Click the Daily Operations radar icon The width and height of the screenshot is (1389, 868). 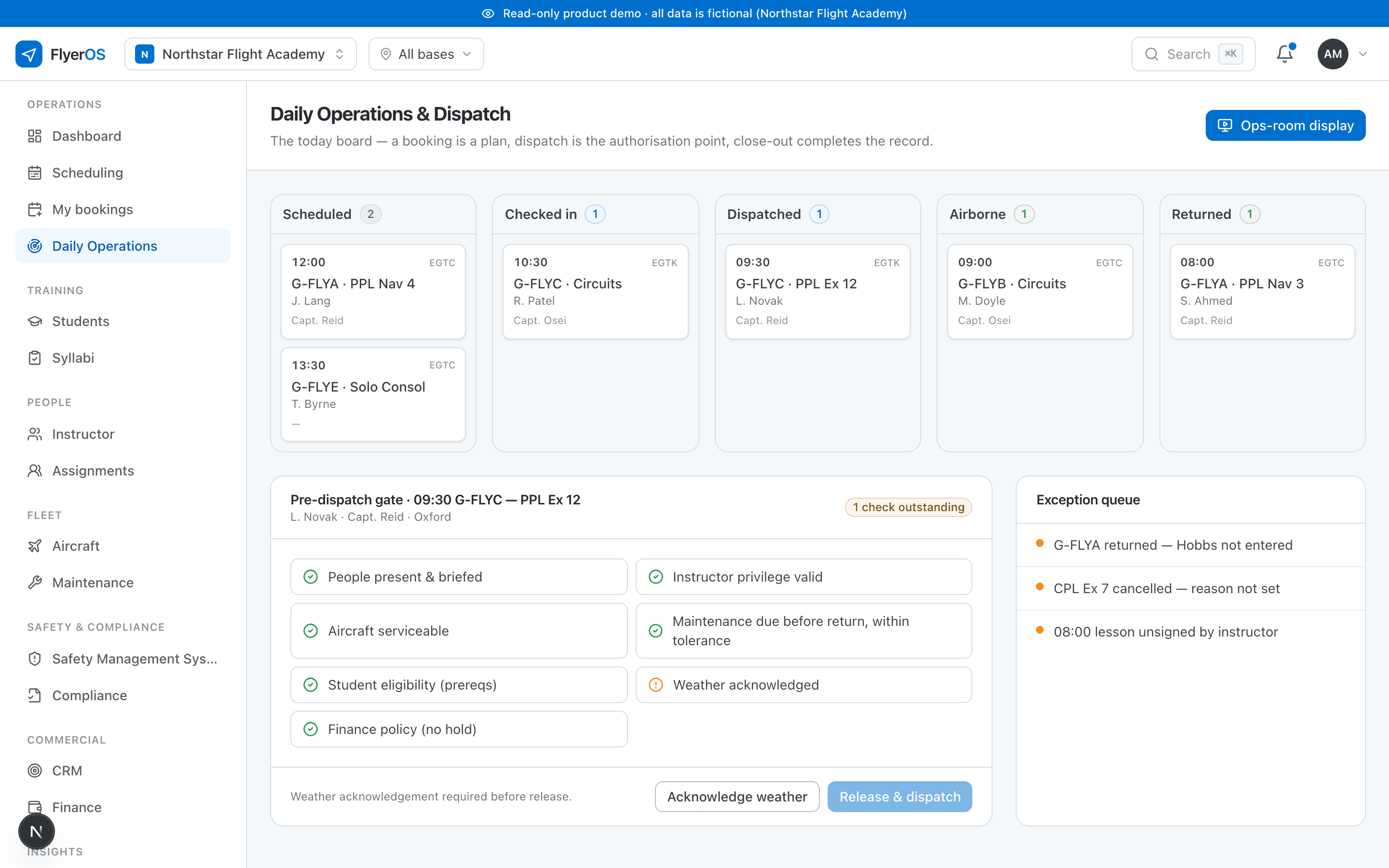point(35,246)
